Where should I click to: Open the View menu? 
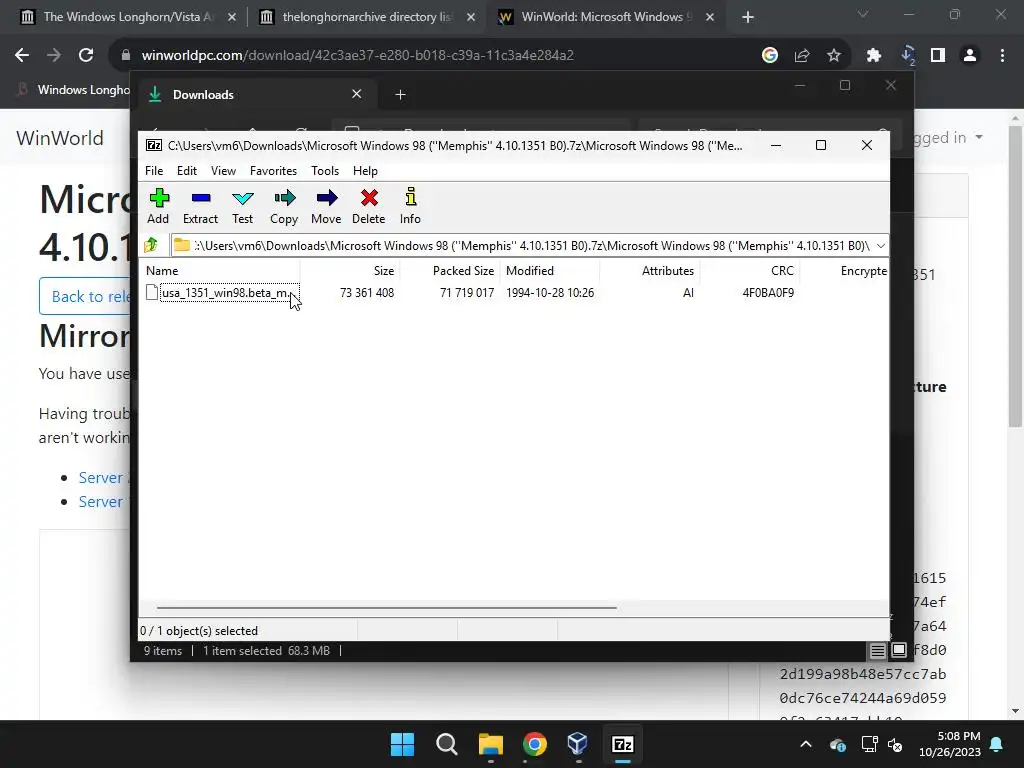[223, 170]
